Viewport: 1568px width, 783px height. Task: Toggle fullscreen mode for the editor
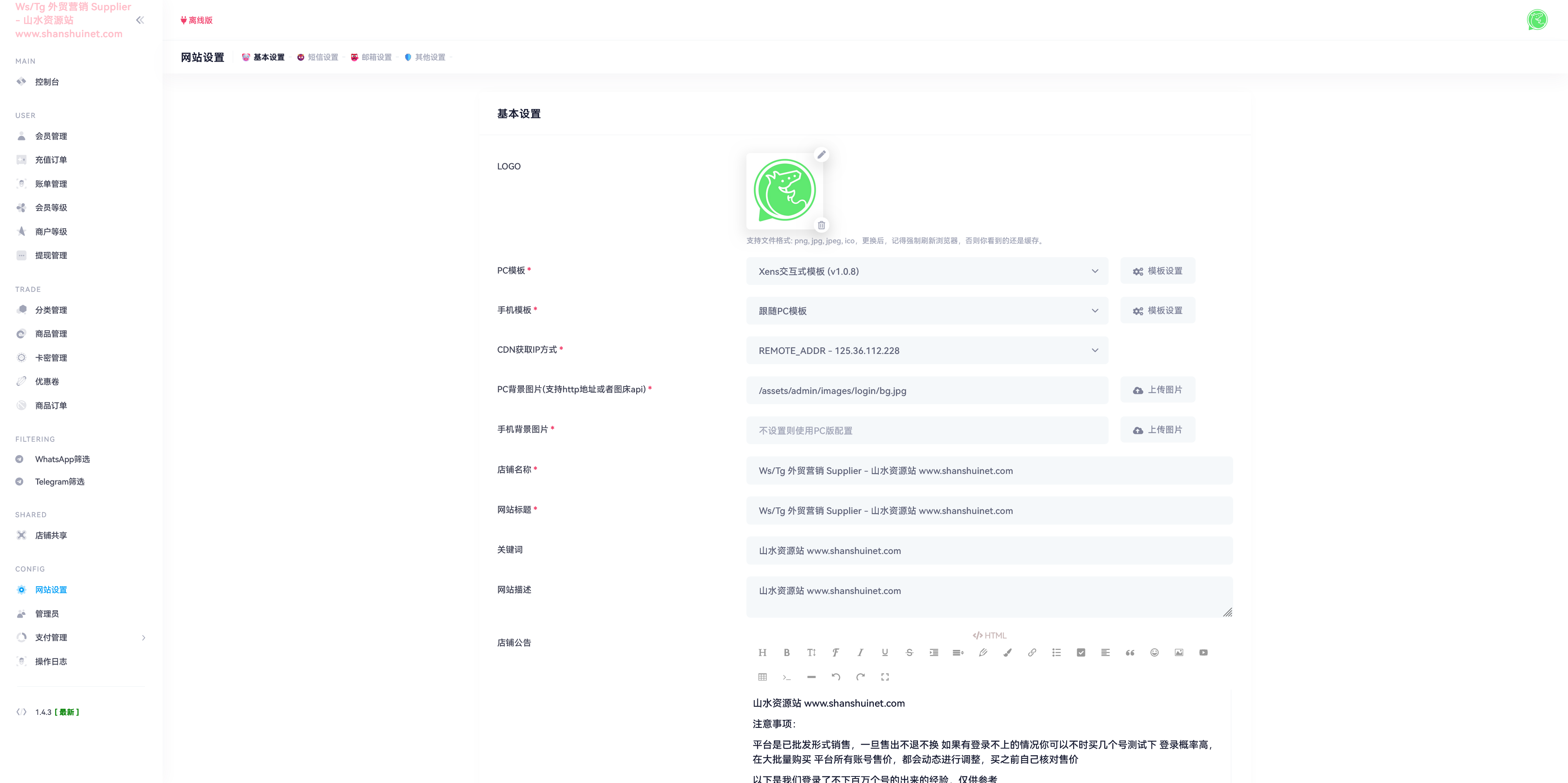885,676
